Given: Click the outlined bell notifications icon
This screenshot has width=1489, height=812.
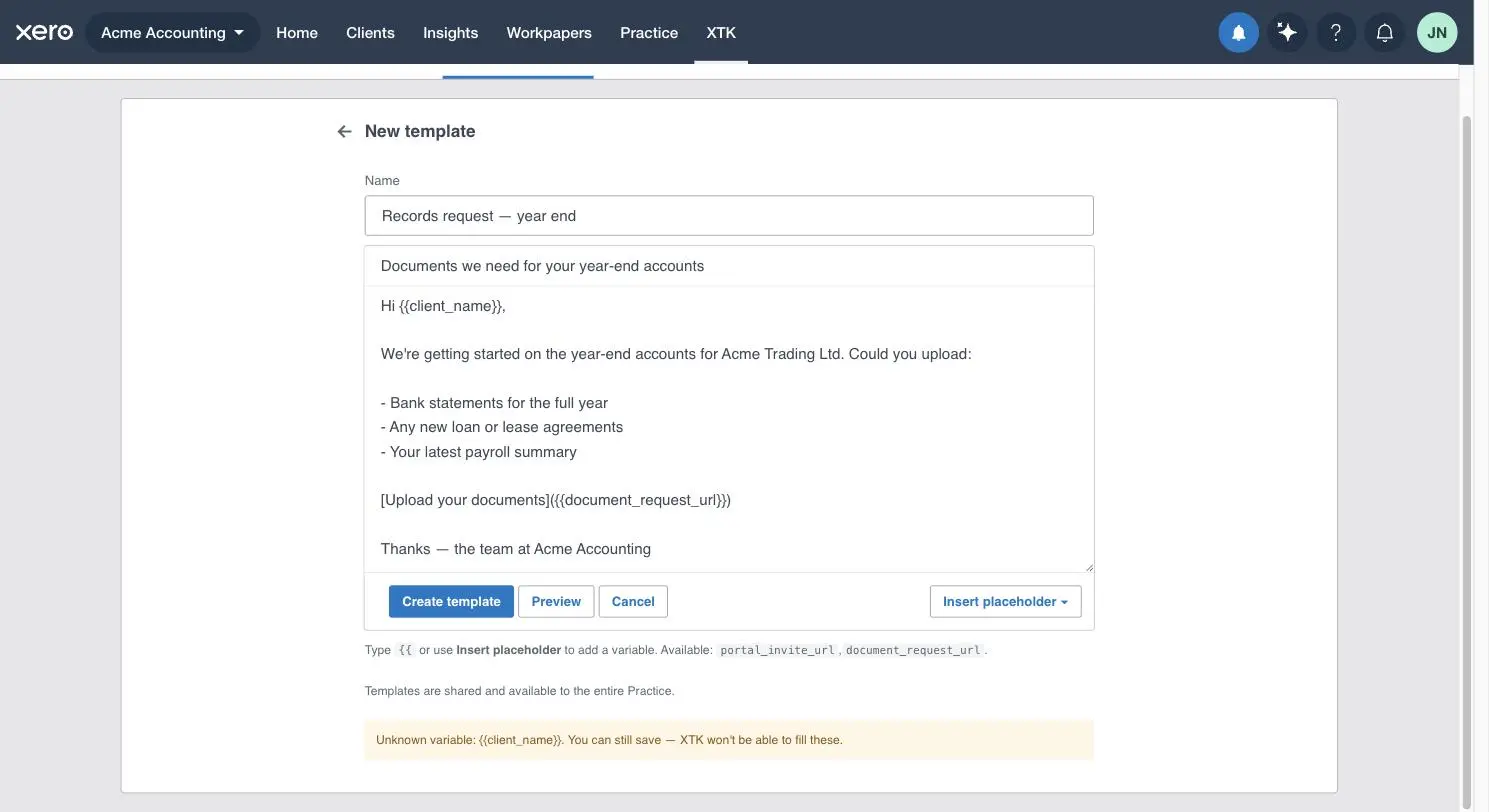Looking at the screenshot, I should click(x=1385, y=33).
